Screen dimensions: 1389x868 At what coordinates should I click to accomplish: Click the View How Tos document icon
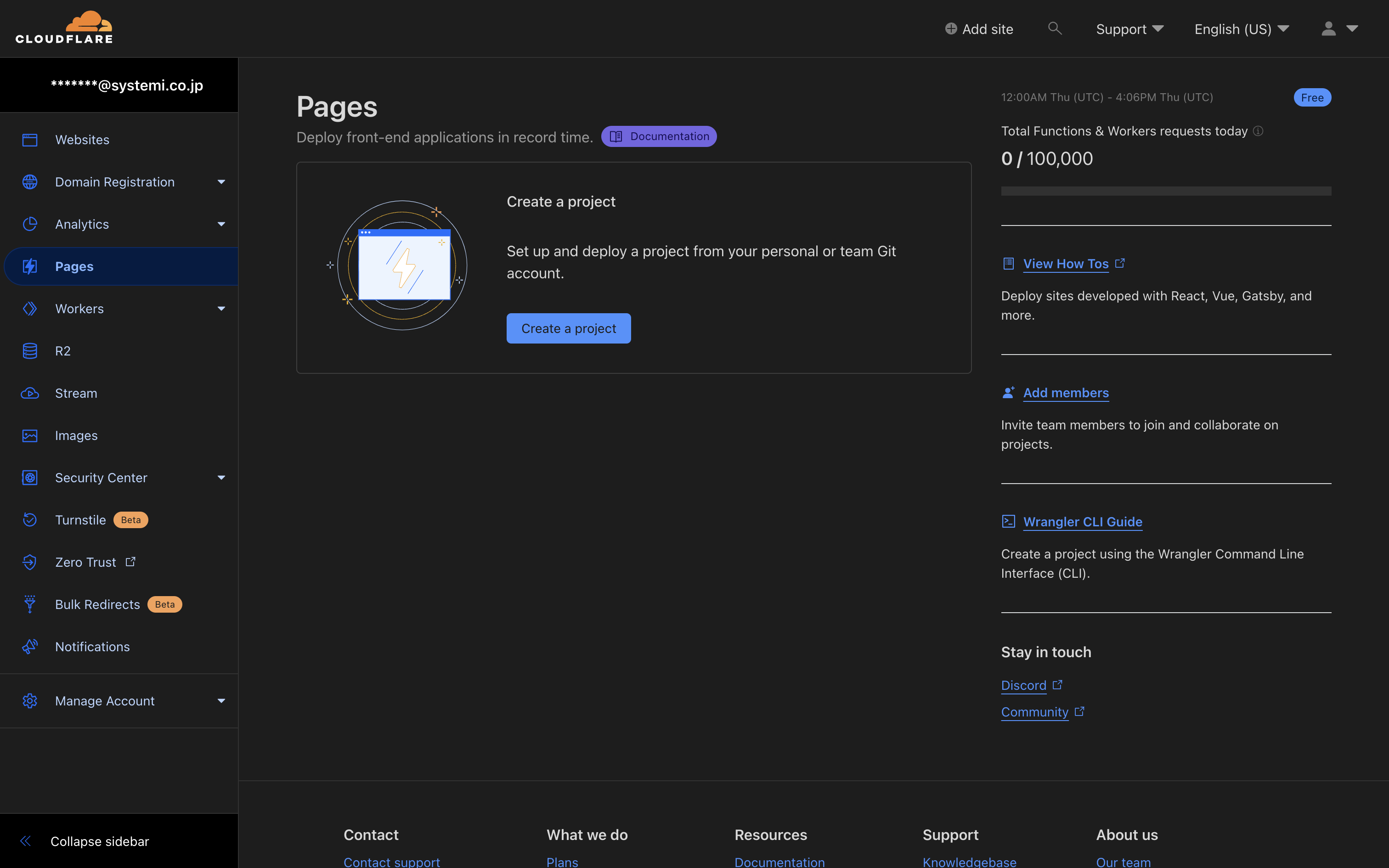coord(1009,264)
